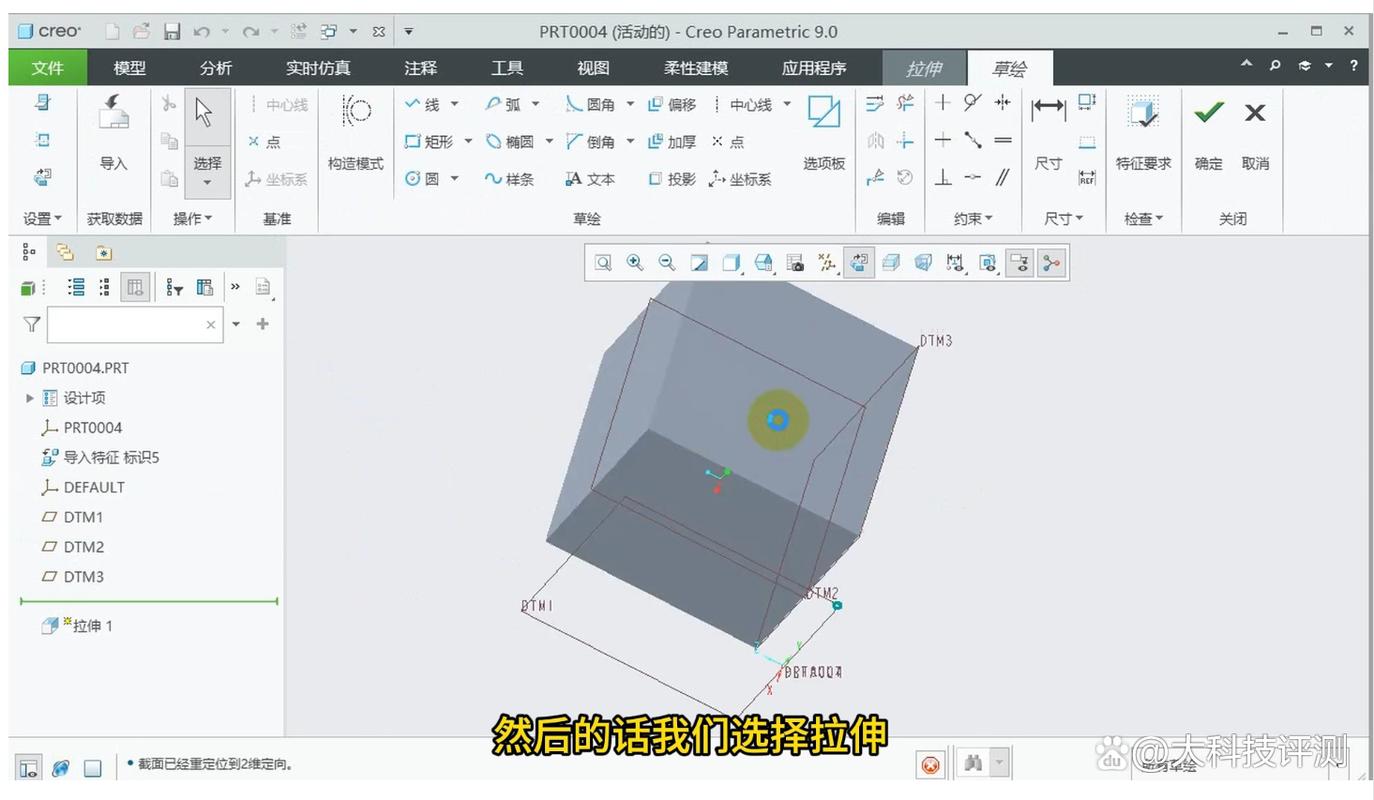Viewport: 1374px width, 800px height.
Task: Click the DTM3 datum label in viewport
Action: click(936, 341)
